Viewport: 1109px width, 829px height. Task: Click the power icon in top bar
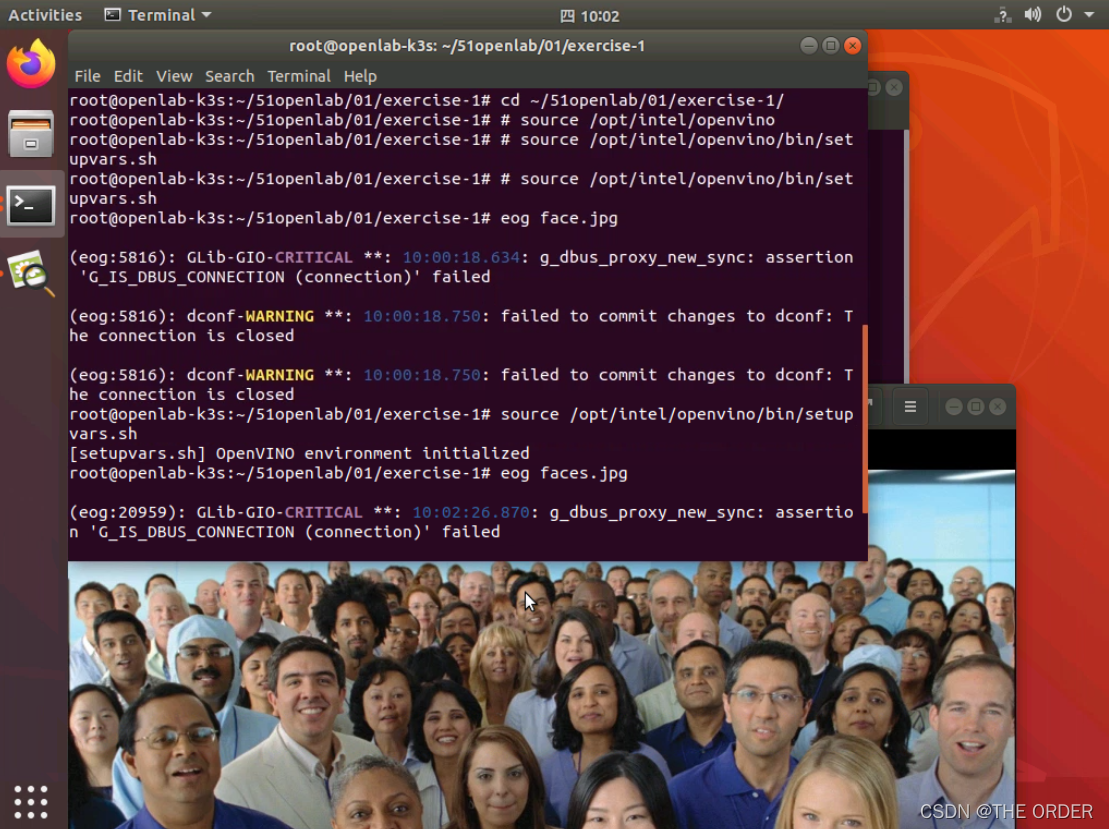pyautogui.click(x=1063, y=15)
